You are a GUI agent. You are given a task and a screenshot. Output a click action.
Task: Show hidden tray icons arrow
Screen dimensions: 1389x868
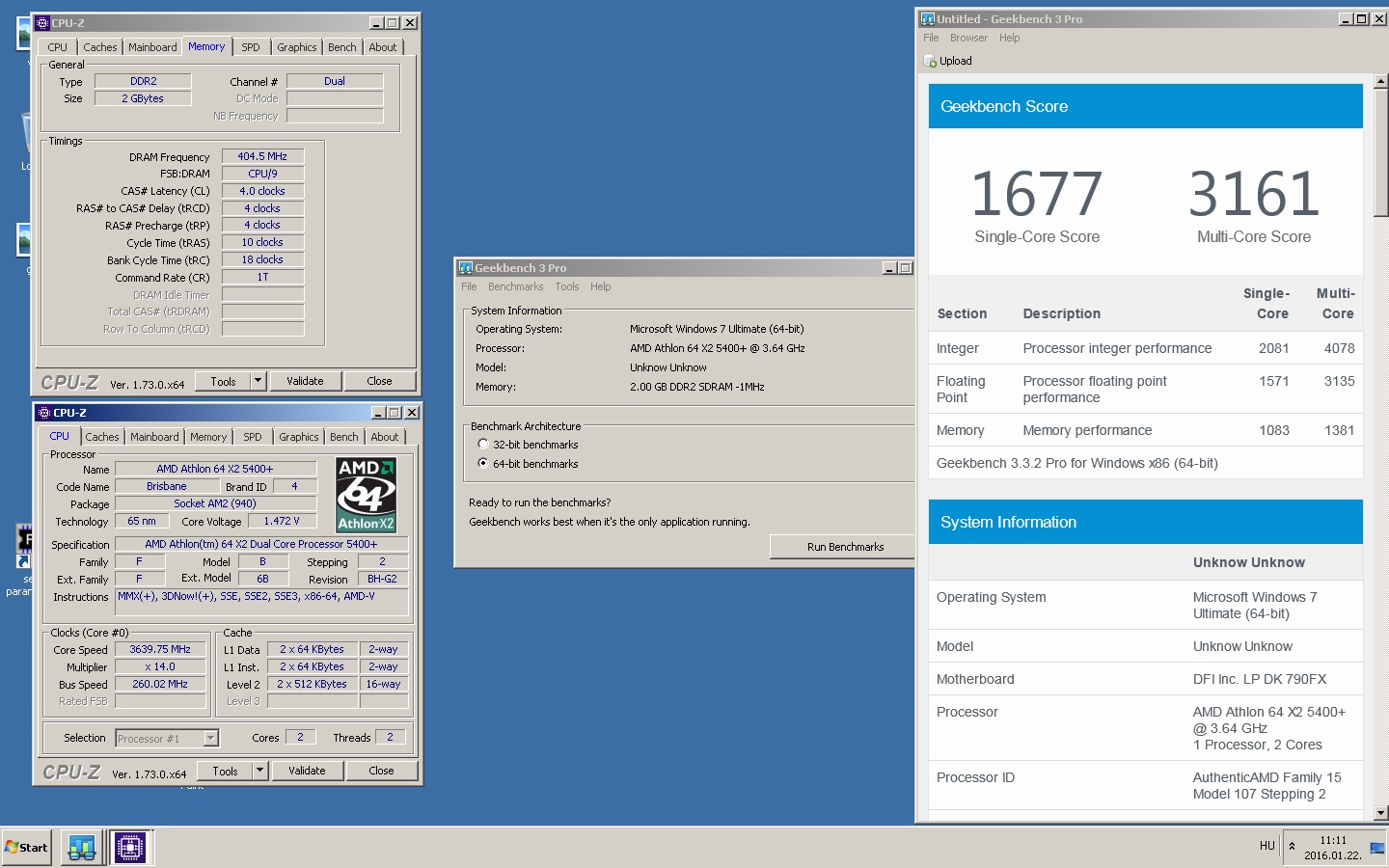(x=1292, y=846)
